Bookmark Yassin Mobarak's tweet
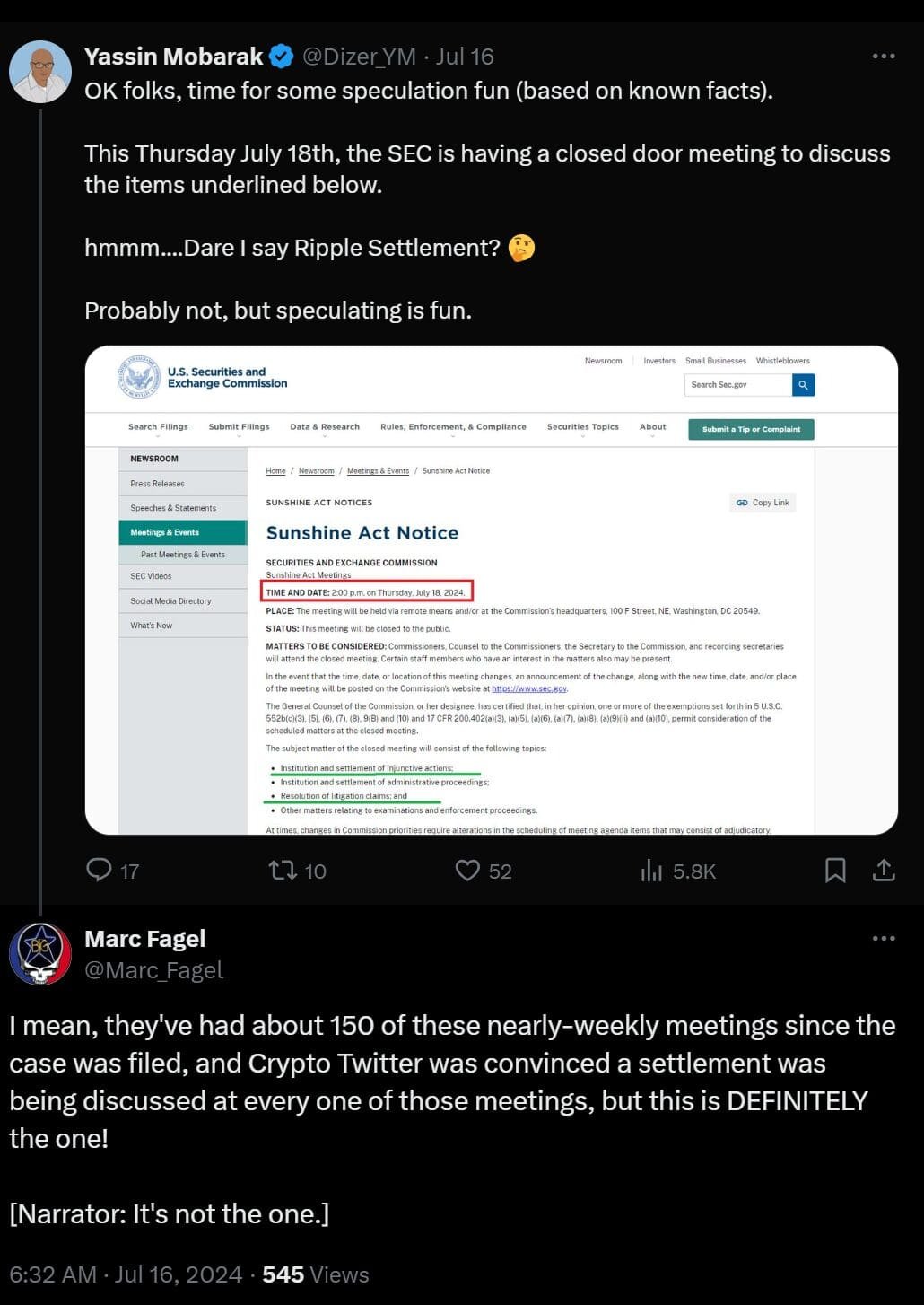924x1305 pixels. tap(835, 870)
